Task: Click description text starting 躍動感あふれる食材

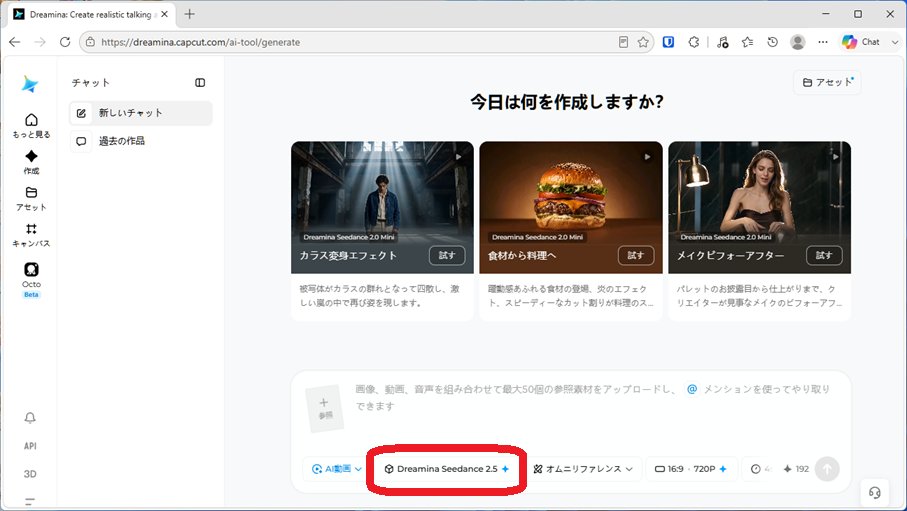Action: [x=570, y=296]
